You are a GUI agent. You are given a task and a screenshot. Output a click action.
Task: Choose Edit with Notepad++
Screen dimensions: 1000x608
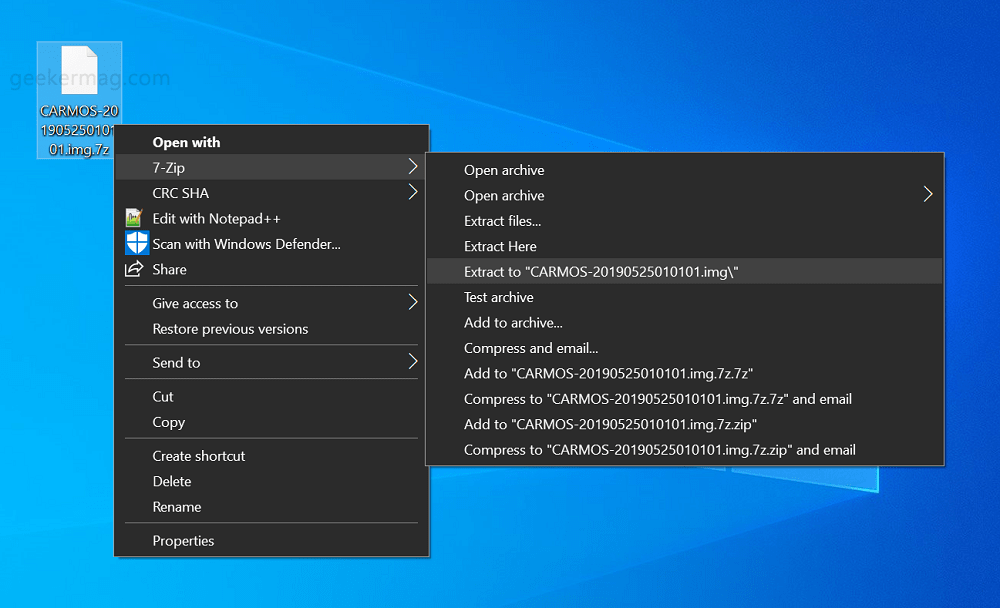[272, 218]
